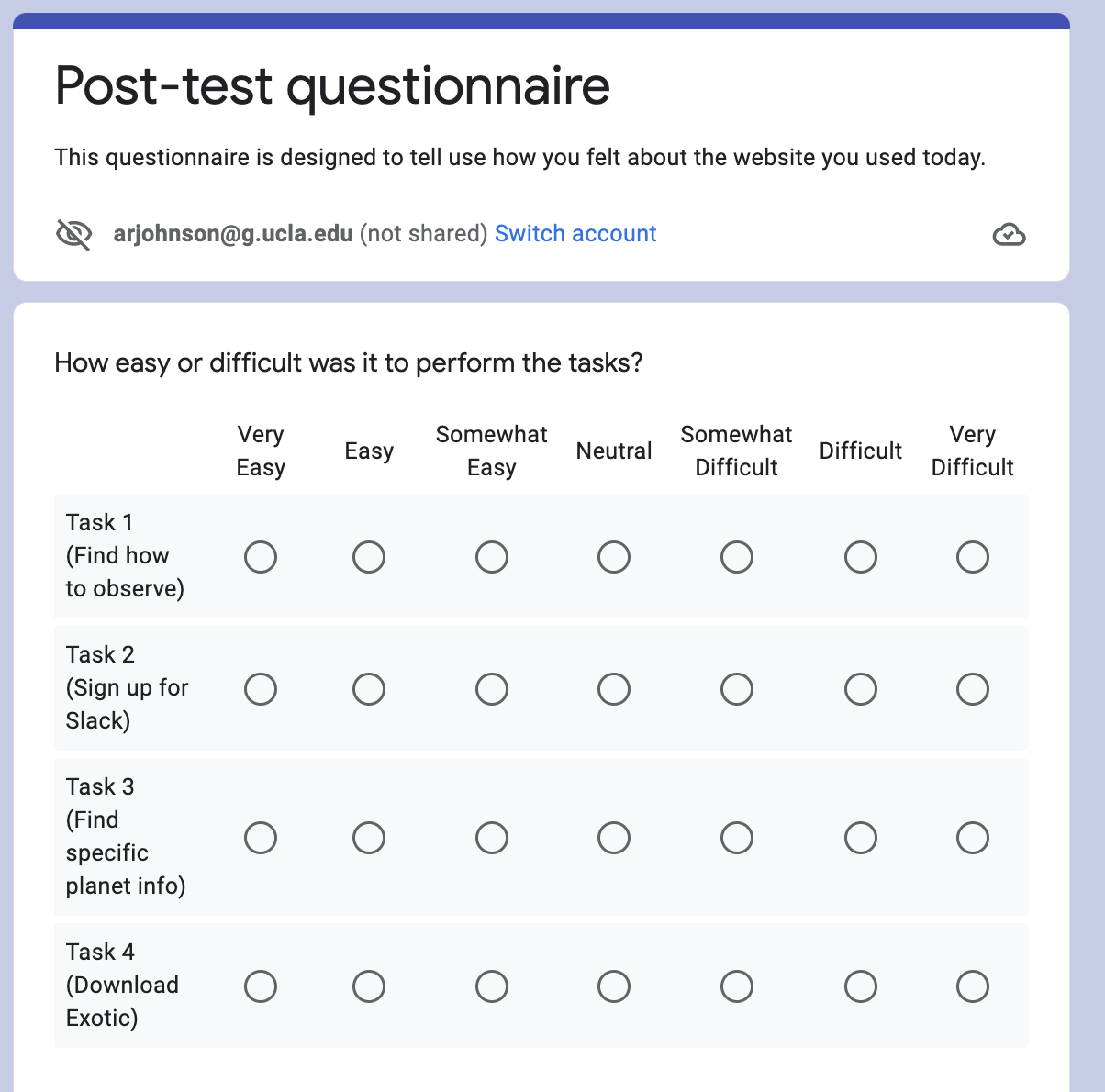This screenshot has width=1105, height=1092.
Task: Mark Task 3 as Very Difficult
Action: click(x=973, y=838)
